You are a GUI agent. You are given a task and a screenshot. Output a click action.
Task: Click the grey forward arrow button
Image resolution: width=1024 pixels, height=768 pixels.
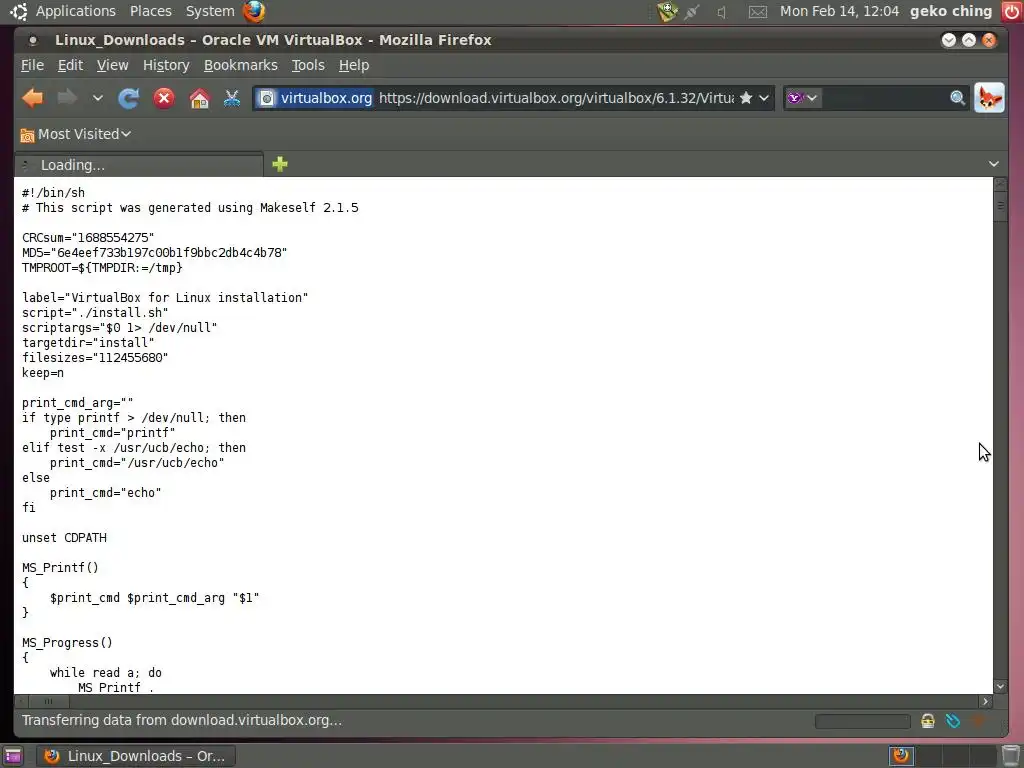pyautogui.click(x=67, y=99)
